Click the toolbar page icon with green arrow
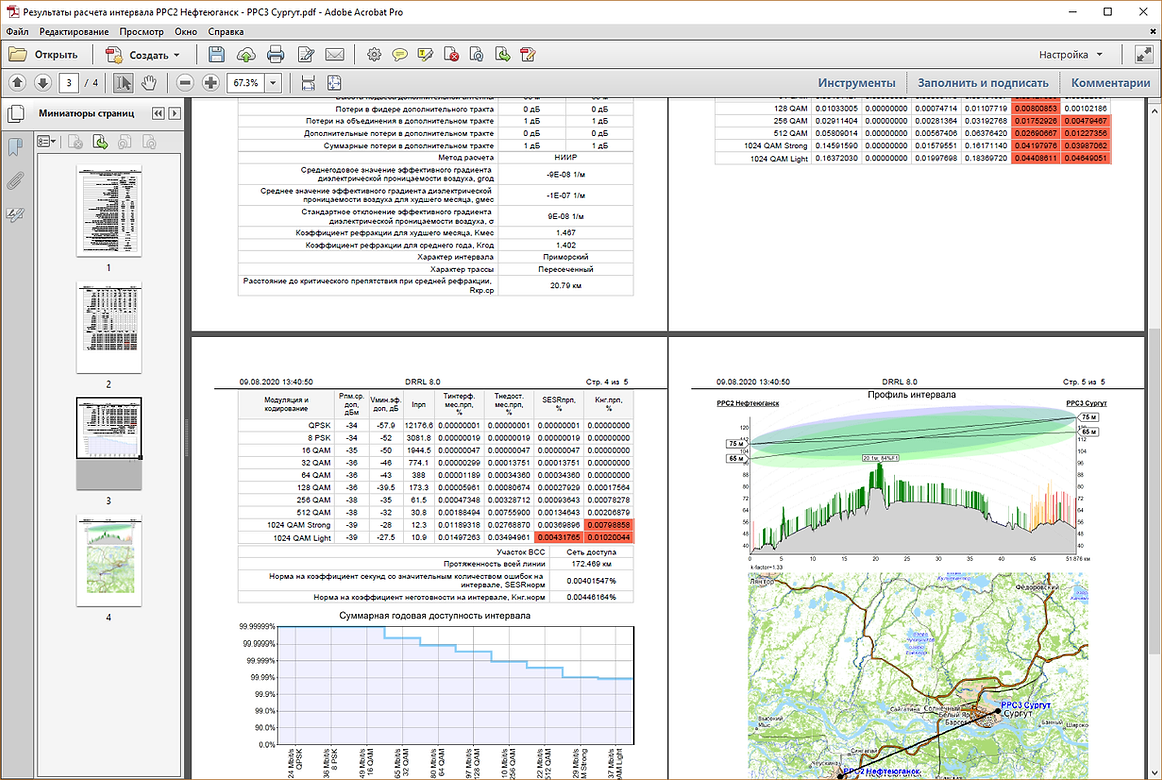 coord(502,54)
